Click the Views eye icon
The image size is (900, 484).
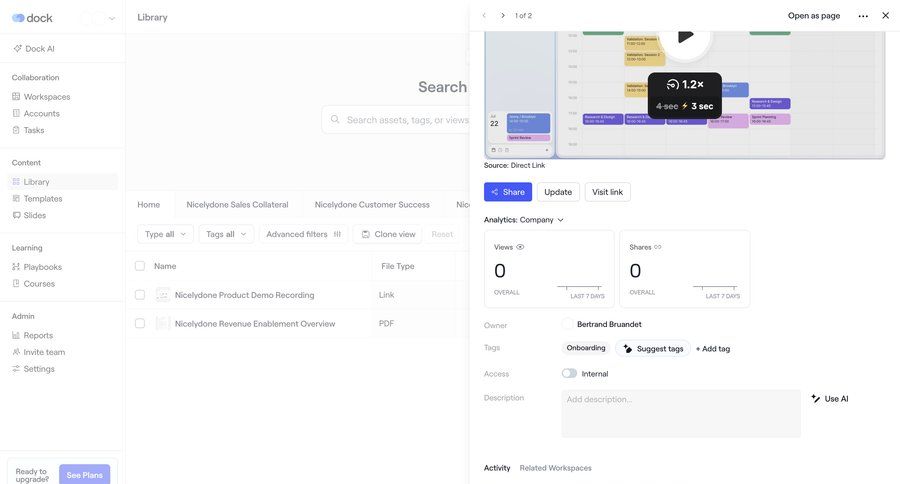point(520,247)
